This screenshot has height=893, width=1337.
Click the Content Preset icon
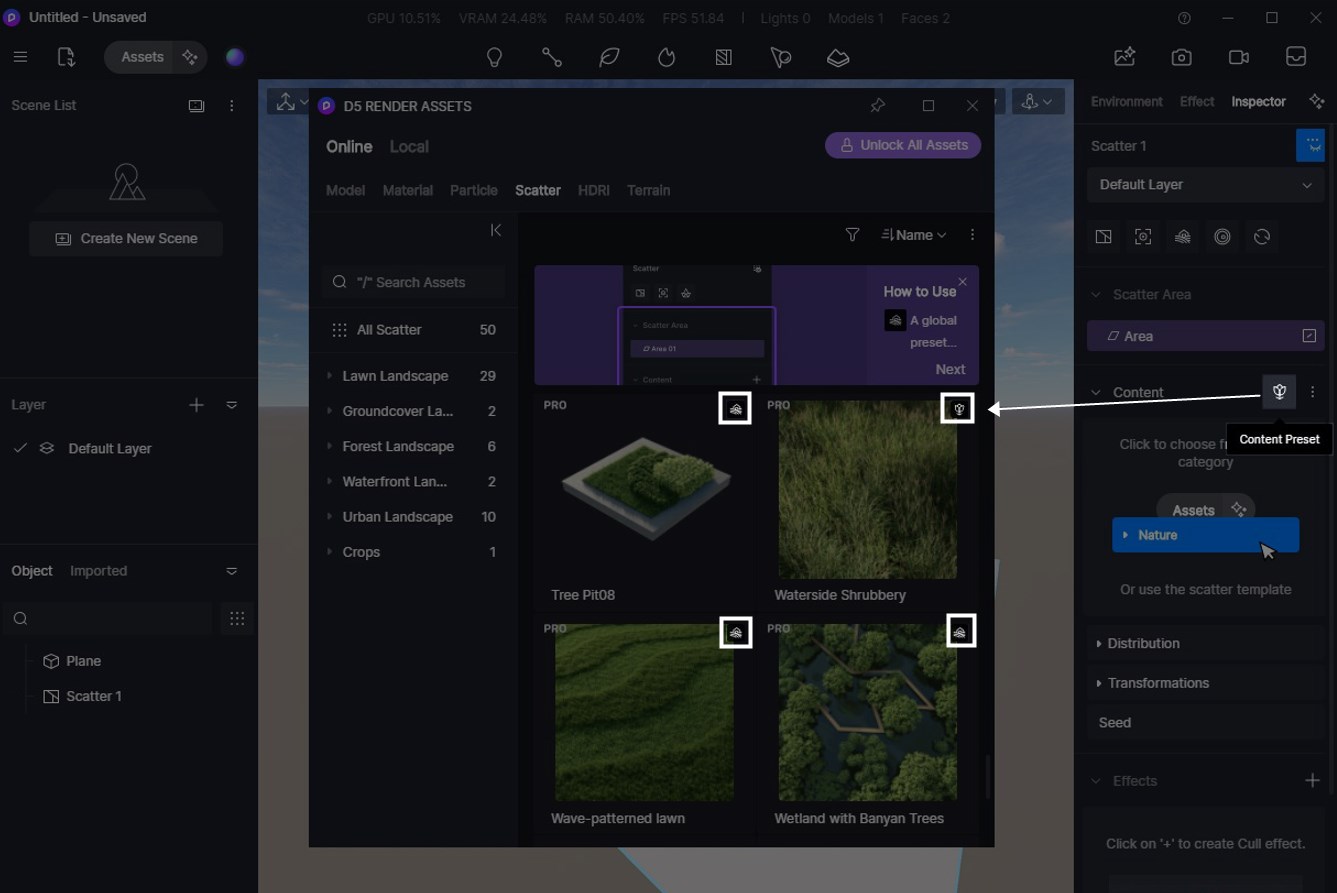pos(1279,392)
